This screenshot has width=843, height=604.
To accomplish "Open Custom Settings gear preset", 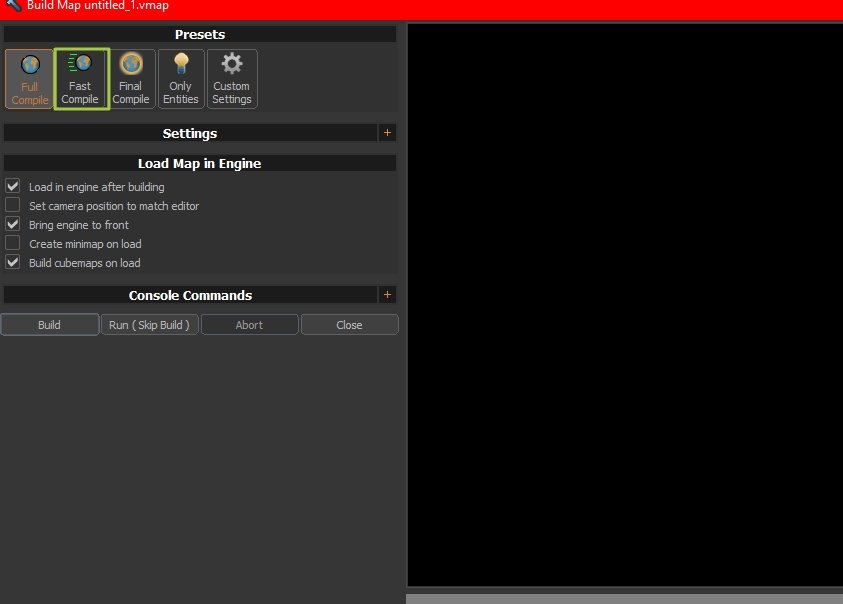I will [232, 79].
